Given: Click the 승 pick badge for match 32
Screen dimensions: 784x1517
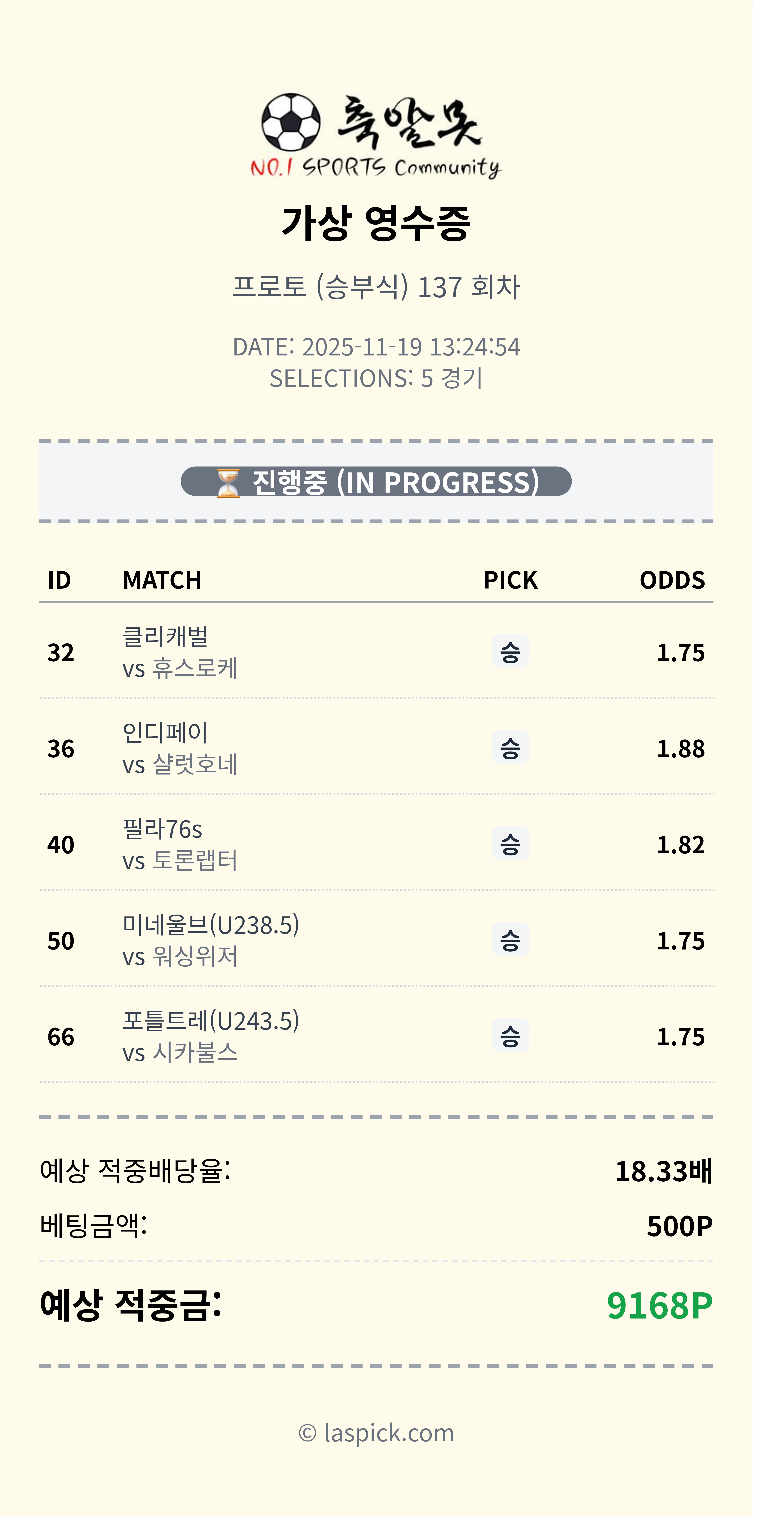Looking at the screenshot, I should (510, 651).
